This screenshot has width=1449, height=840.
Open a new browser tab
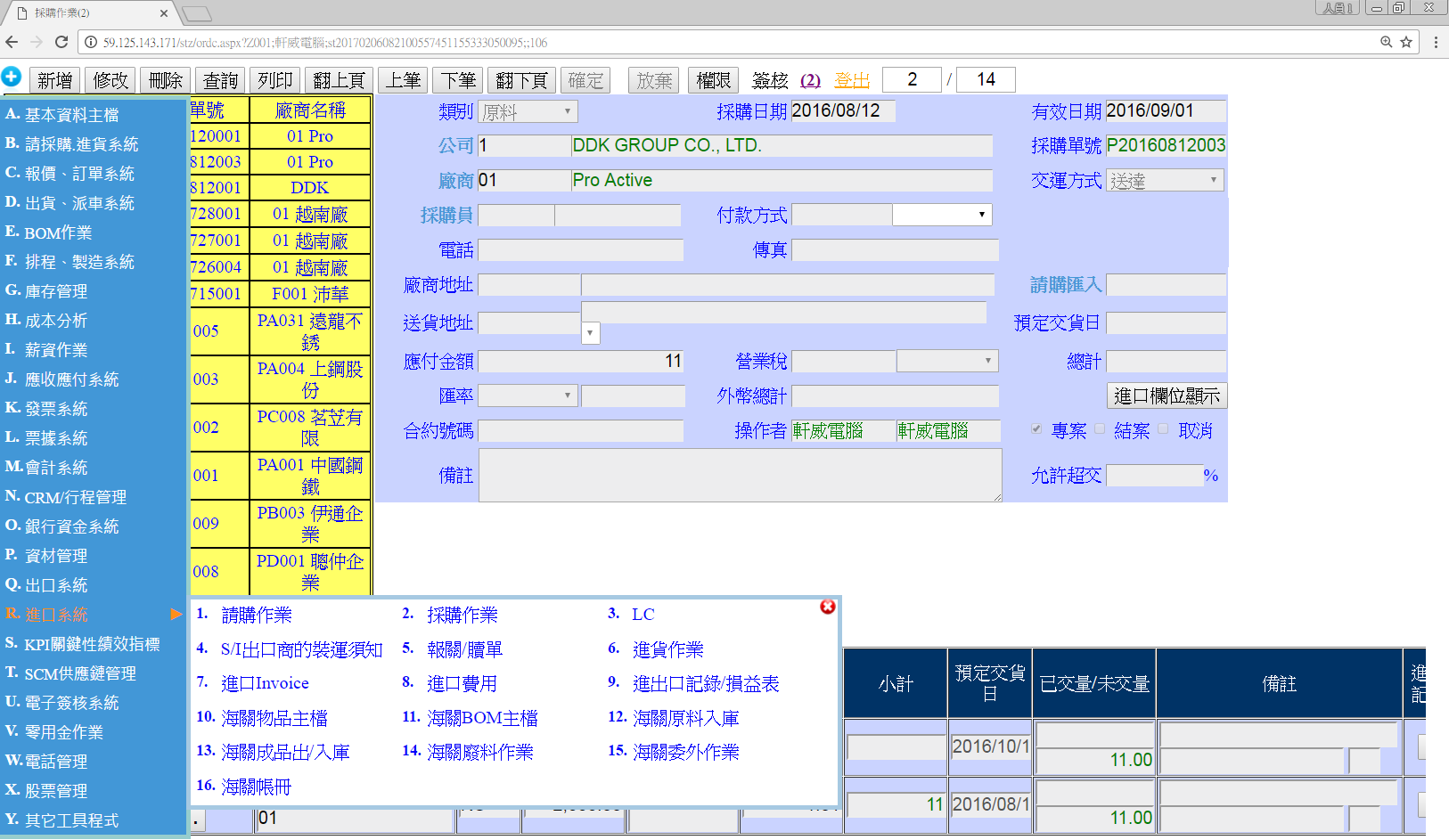pos(196,13)
